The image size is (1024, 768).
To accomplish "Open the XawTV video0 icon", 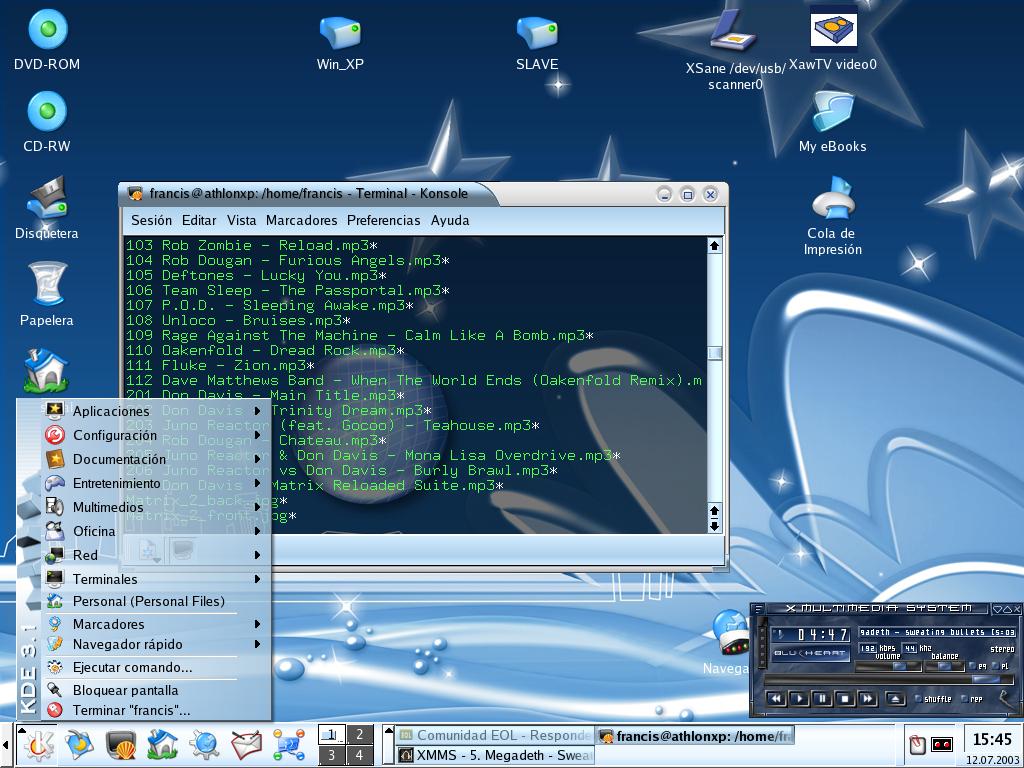I will click(x=832, y=30).
